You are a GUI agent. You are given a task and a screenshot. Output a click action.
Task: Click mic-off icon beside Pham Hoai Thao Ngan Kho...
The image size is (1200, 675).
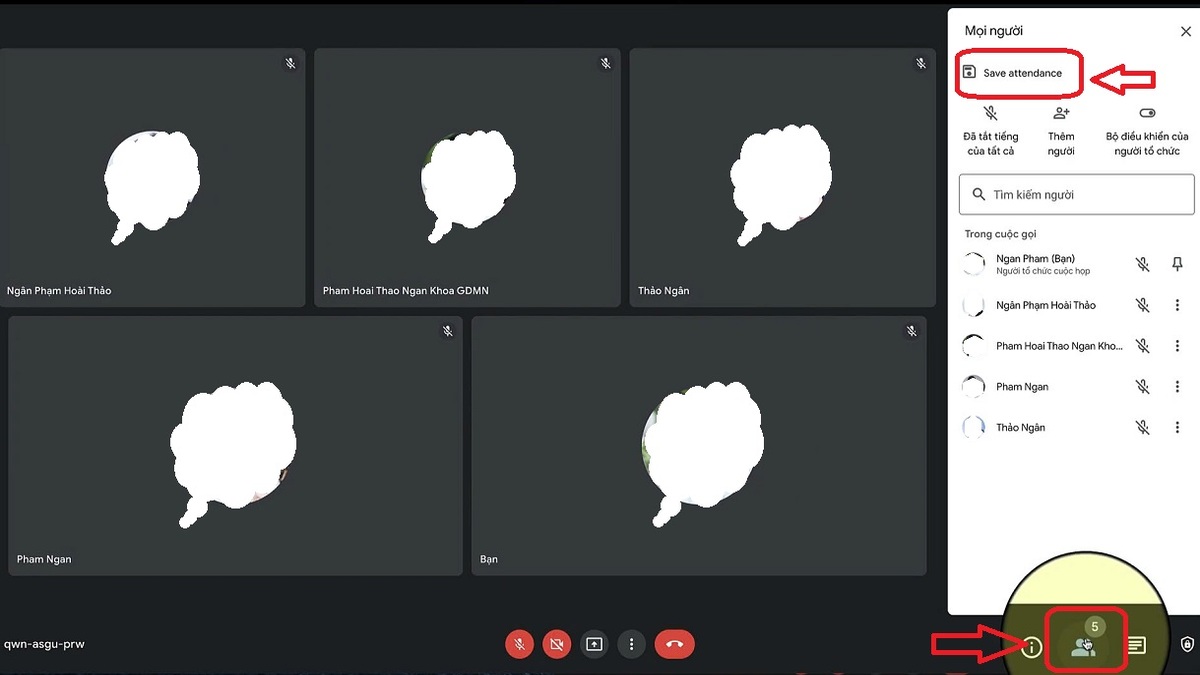pos(1142,346)
